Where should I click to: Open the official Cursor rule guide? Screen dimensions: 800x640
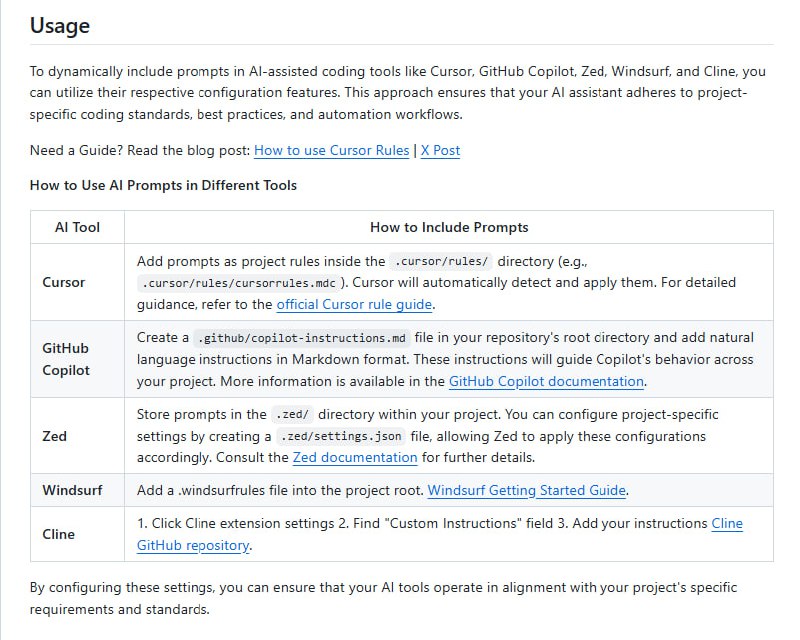[x=354, y=304]
